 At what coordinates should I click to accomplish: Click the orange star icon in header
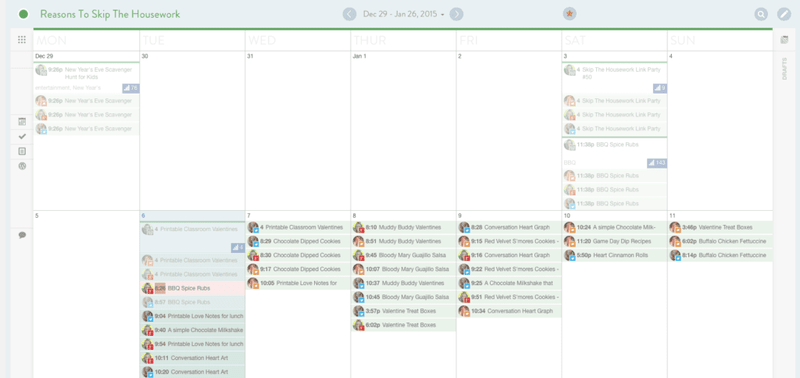pyautogui.click(x=569, y=14)
